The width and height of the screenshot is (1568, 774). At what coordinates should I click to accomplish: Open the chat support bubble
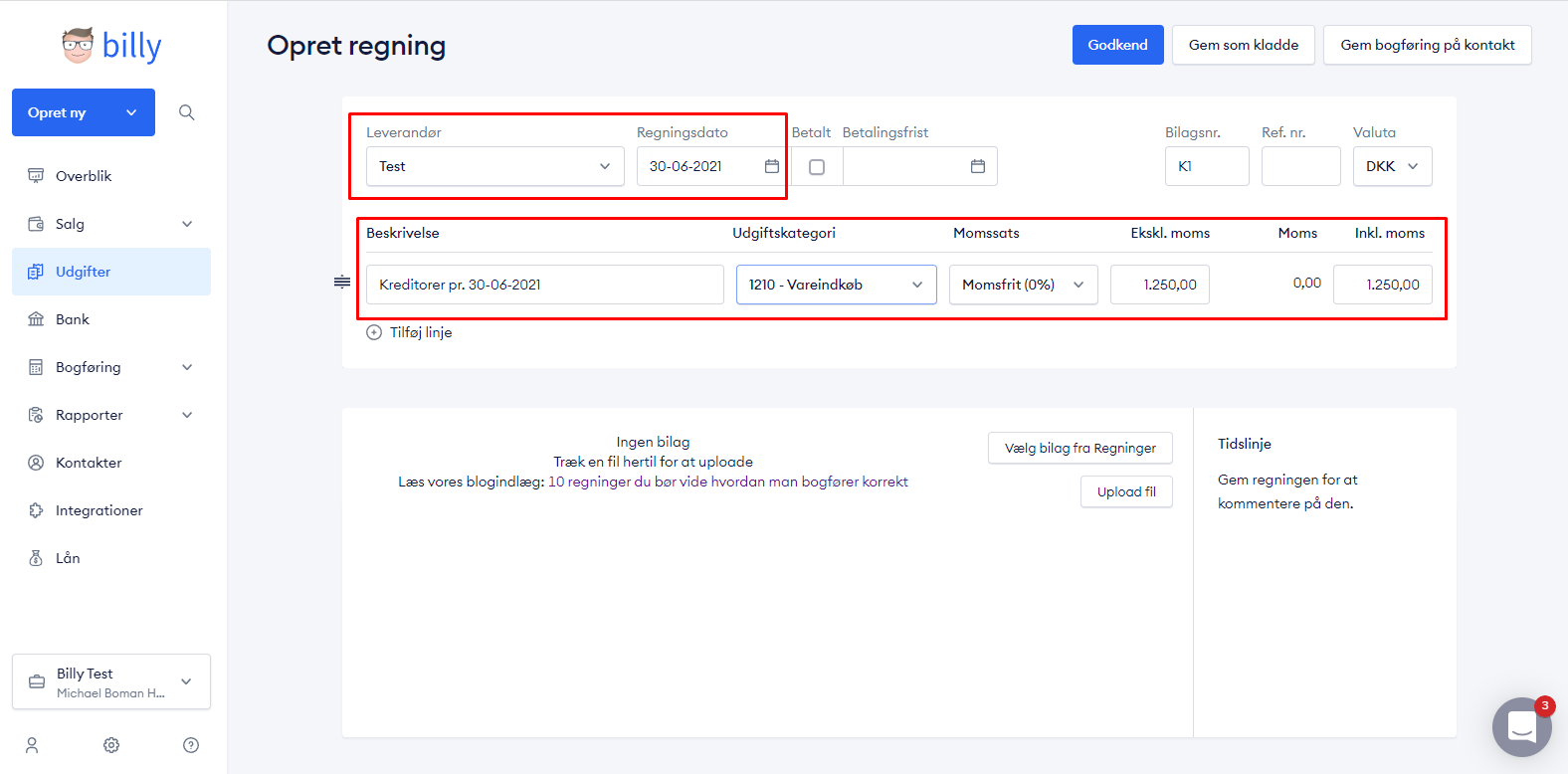[1522, 727]
